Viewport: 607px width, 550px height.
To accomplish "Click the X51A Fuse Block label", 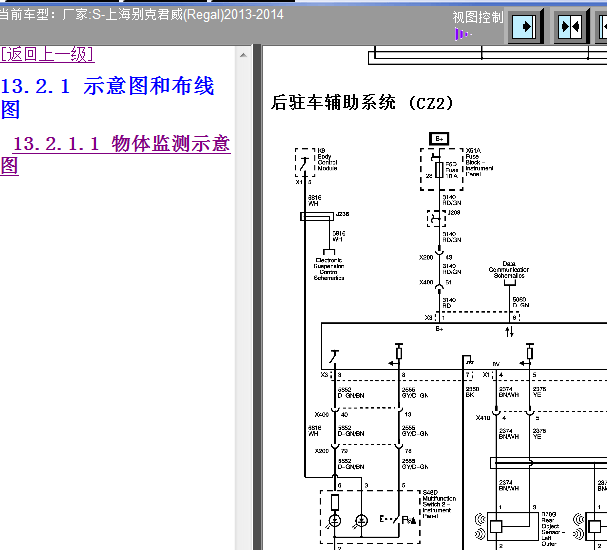I will pos(479,162).
